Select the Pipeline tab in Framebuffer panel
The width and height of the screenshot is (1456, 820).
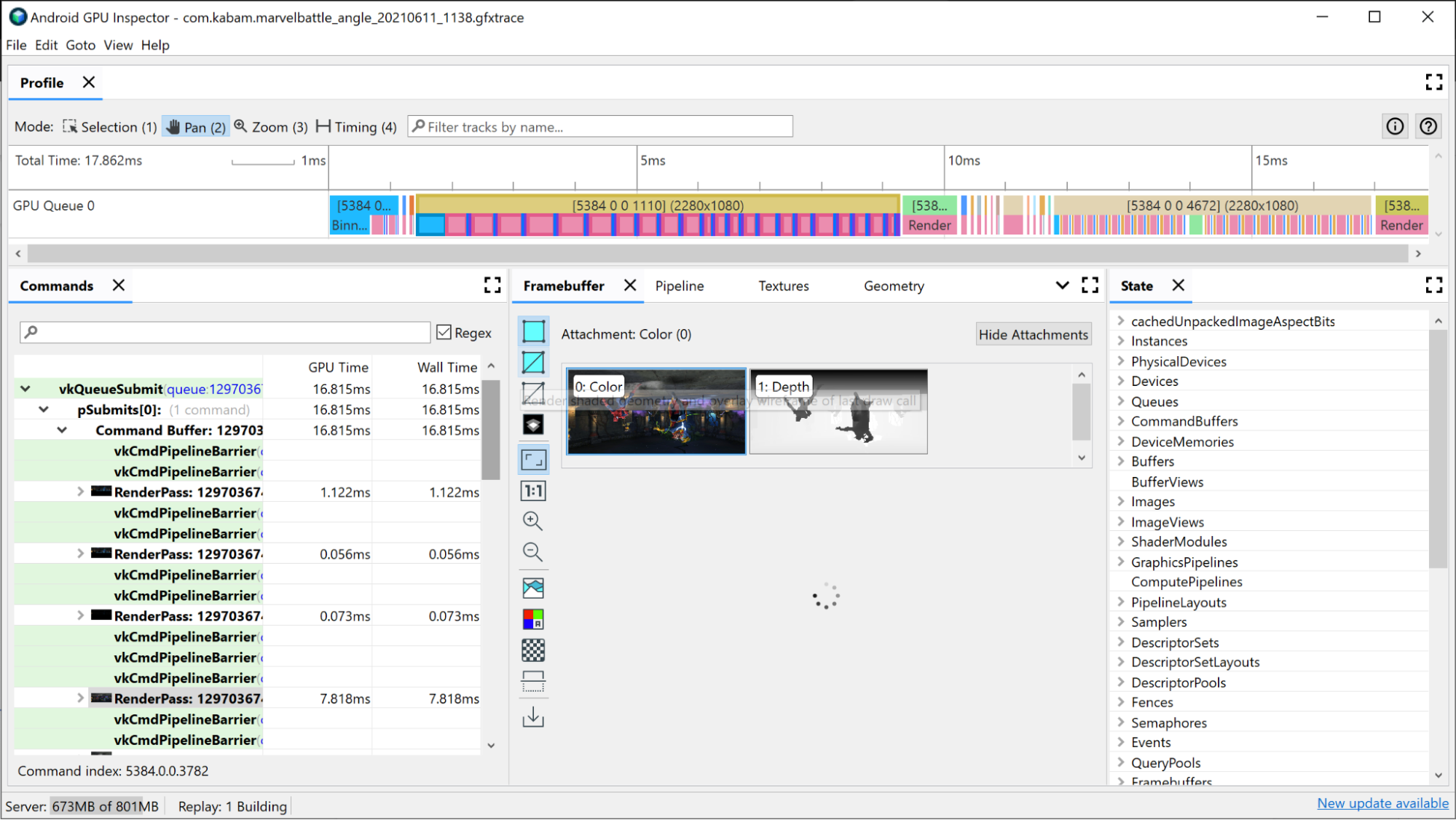pyautogui.click(x=680, y=286)
